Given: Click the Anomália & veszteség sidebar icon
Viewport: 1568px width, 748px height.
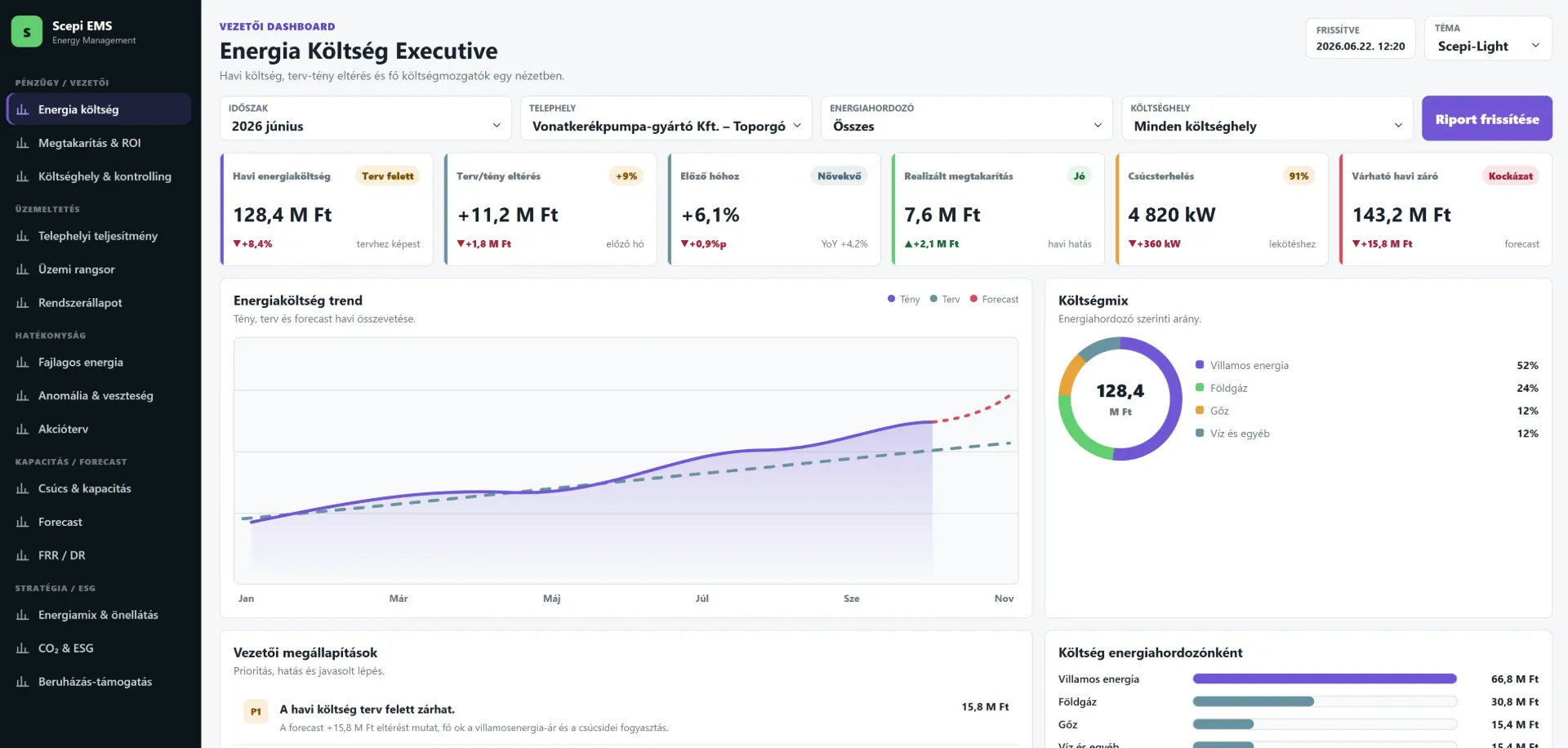Looking at the screenshot, I should pyautogui.click(x=23, y=396).
